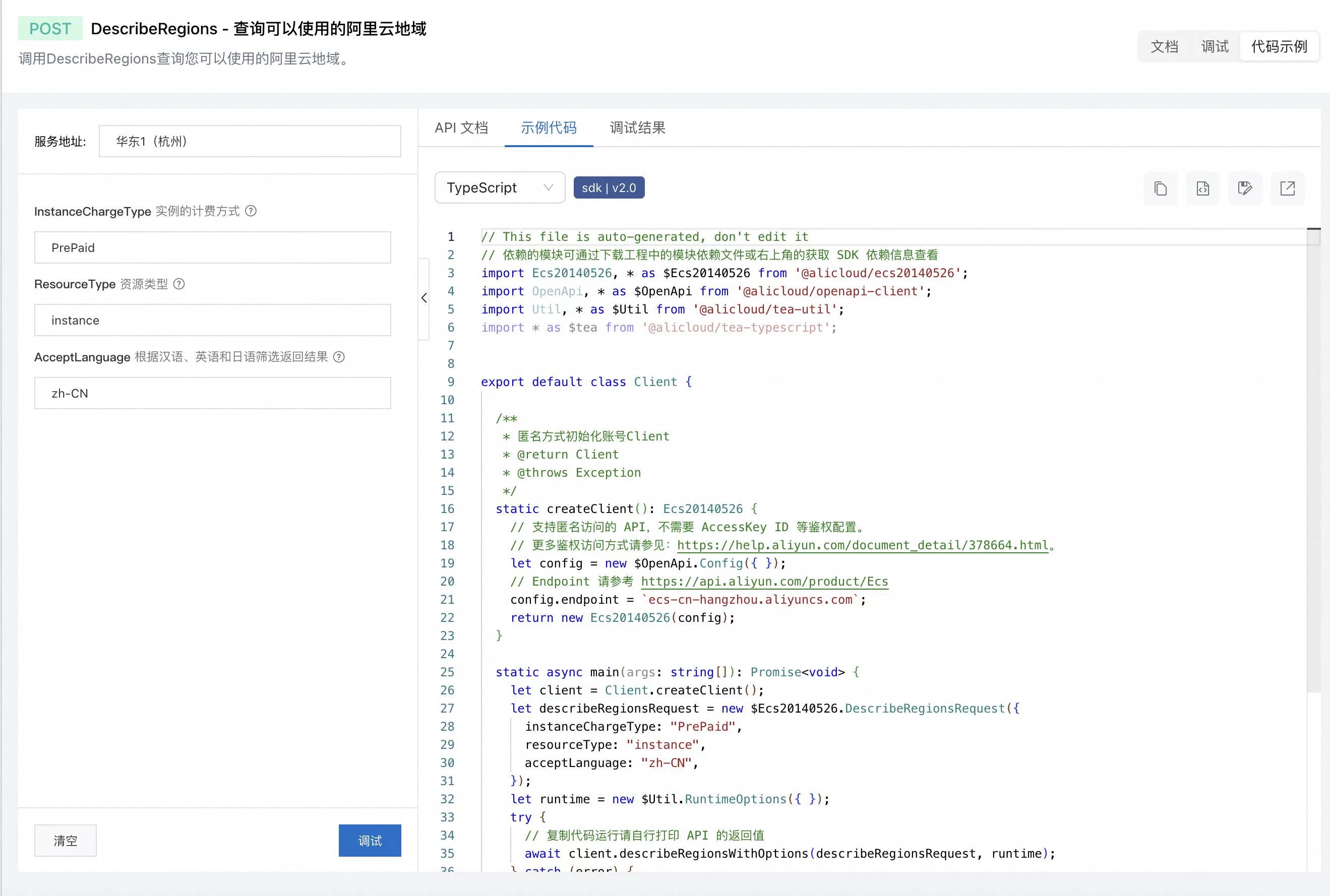Select 文档 in the top-right switcher
The image size is (1330, 896).
[x=1164, y=46]
